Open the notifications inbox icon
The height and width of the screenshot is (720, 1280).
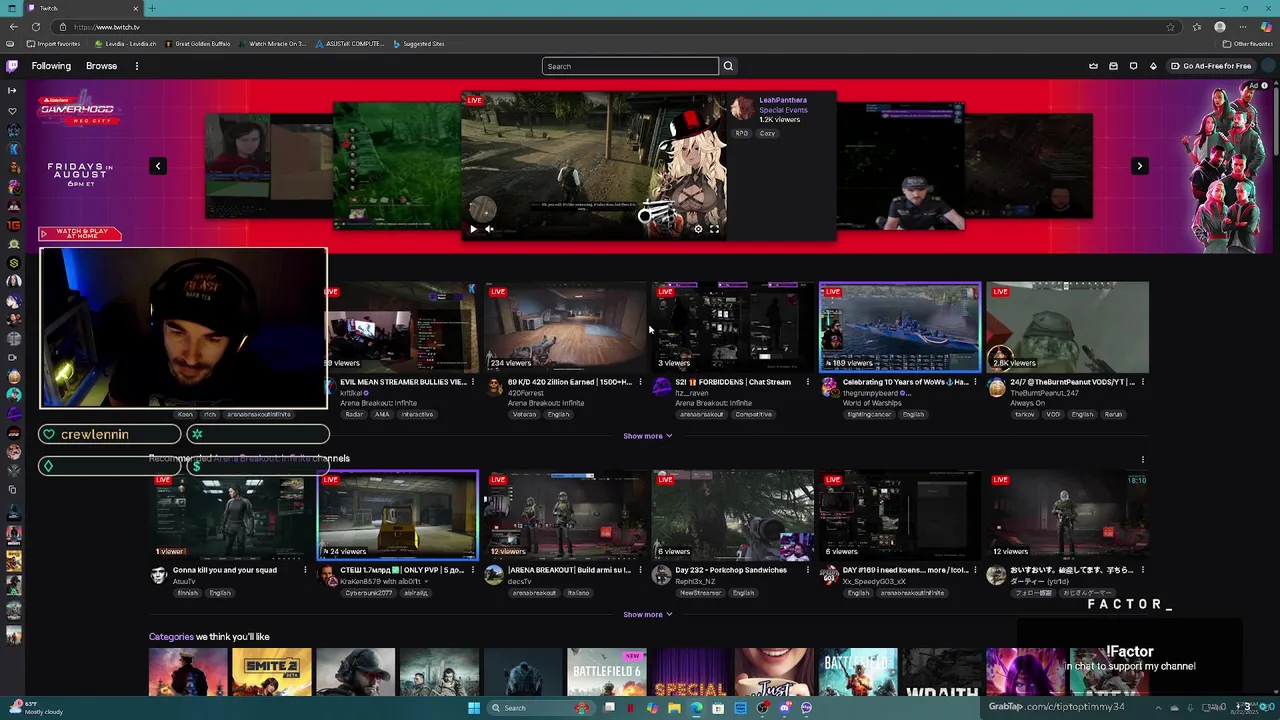tap(1113, 66)
